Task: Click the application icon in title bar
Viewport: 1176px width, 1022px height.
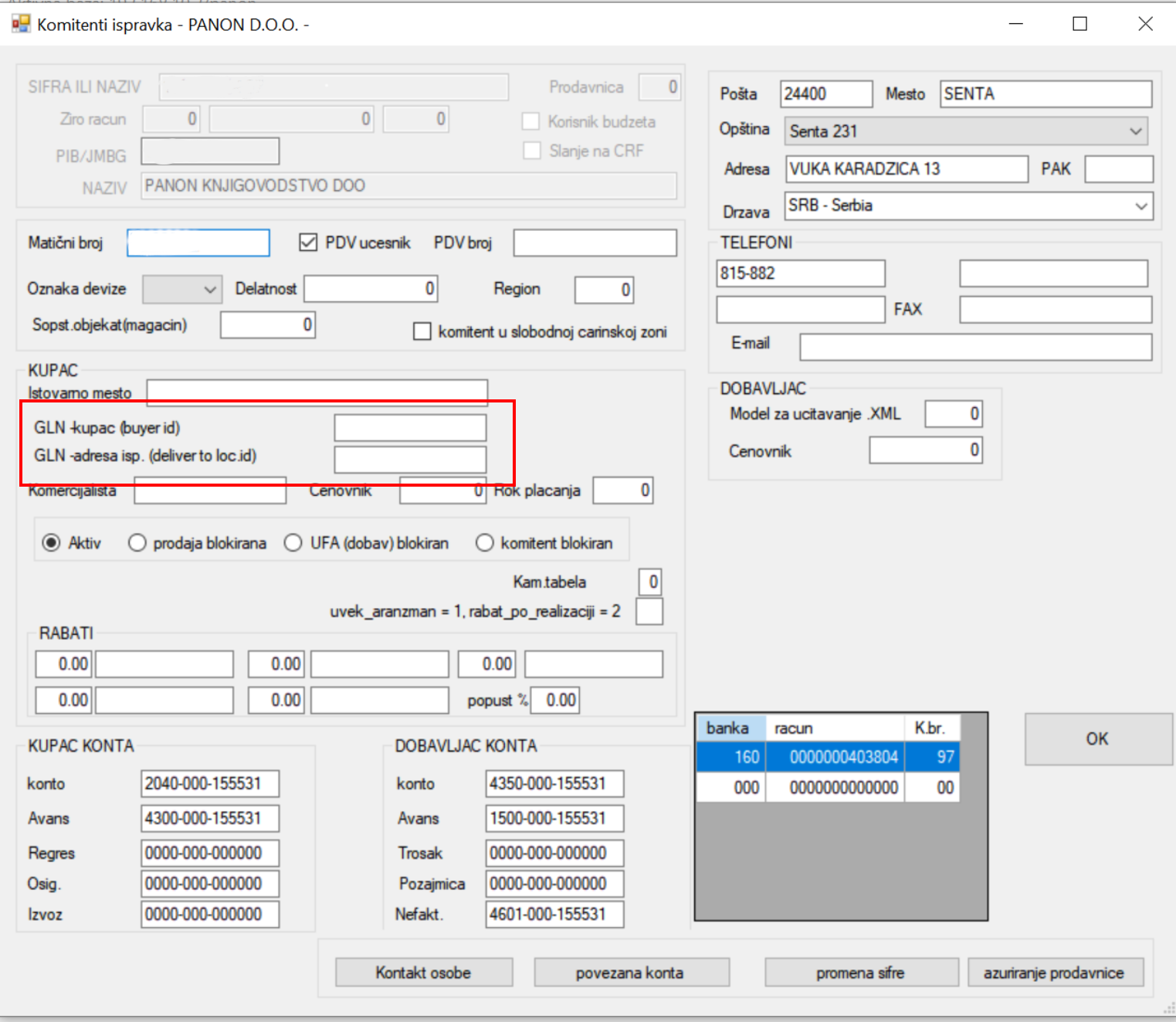Action: point(21,24)
